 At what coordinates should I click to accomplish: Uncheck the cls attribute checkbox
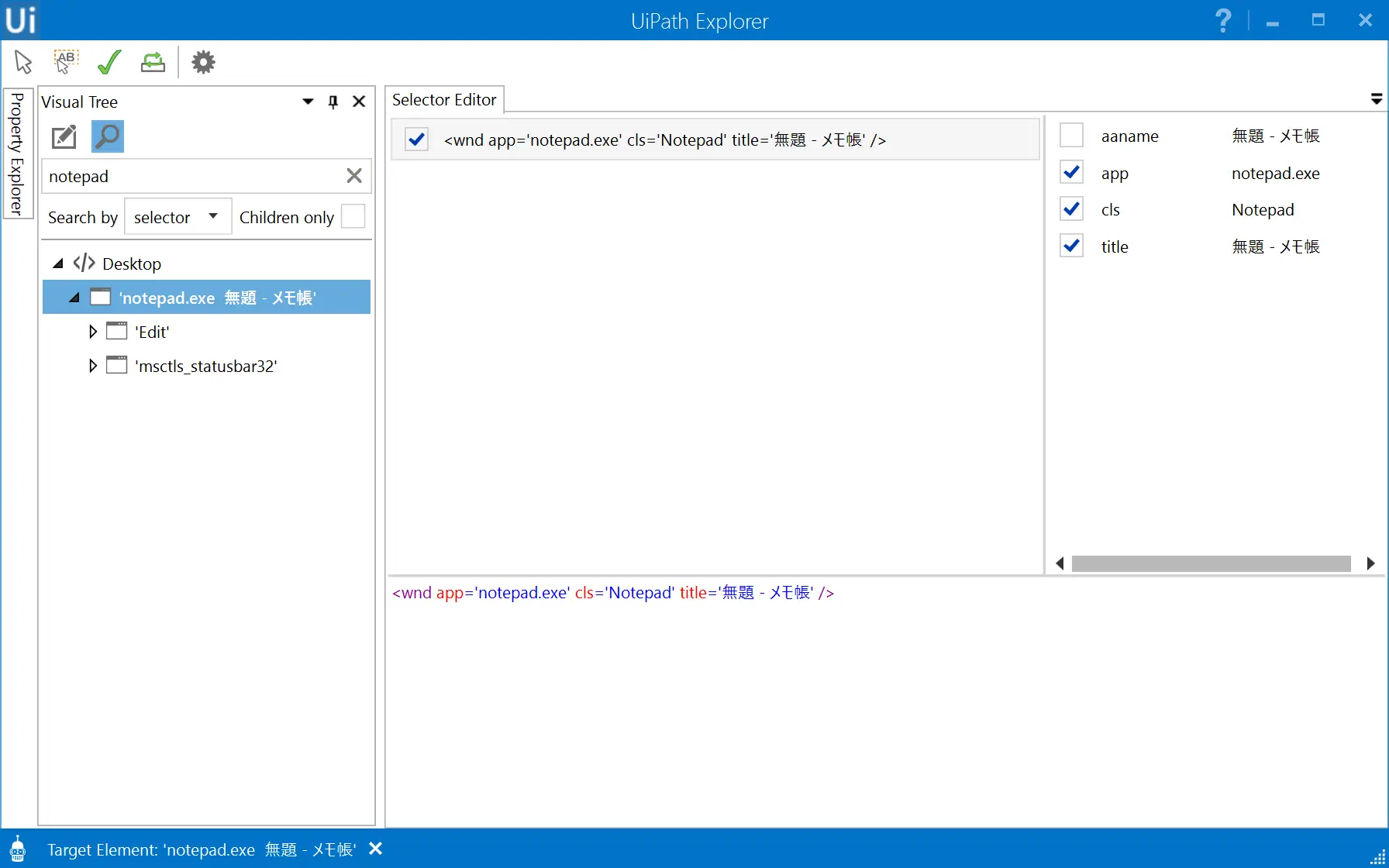click(x=1071, y=209)
